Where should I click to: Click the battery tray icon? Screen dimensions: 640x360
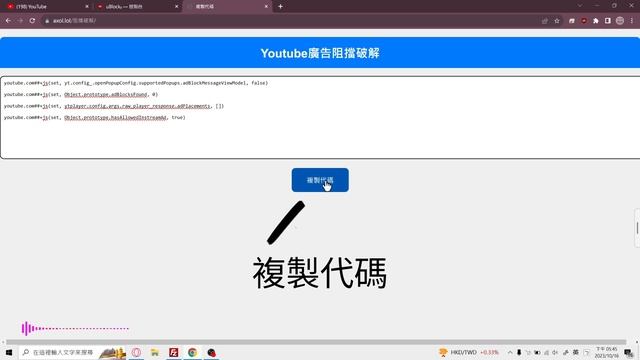537,352
